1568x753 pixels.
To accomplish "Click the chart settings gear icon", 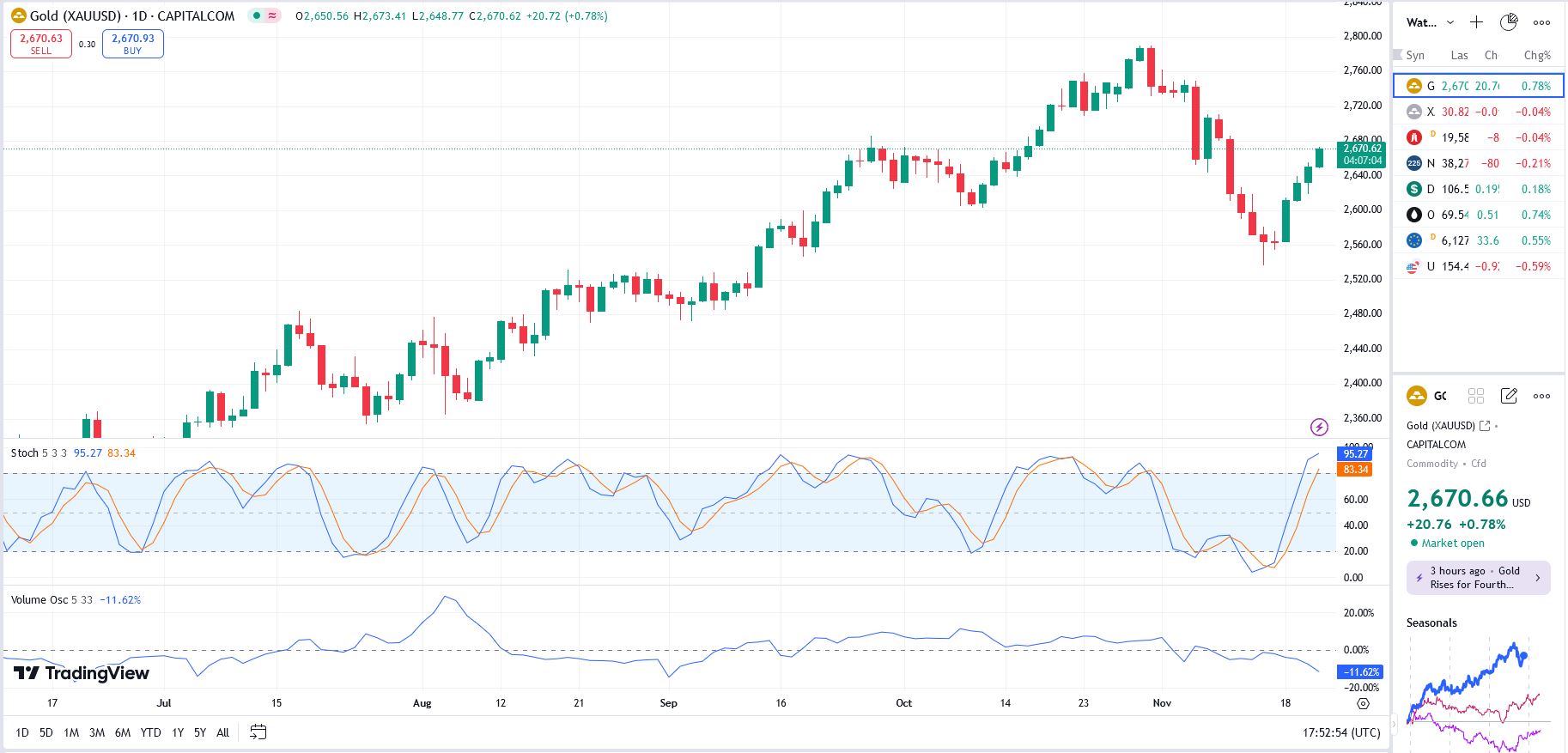I will 1363,703.
